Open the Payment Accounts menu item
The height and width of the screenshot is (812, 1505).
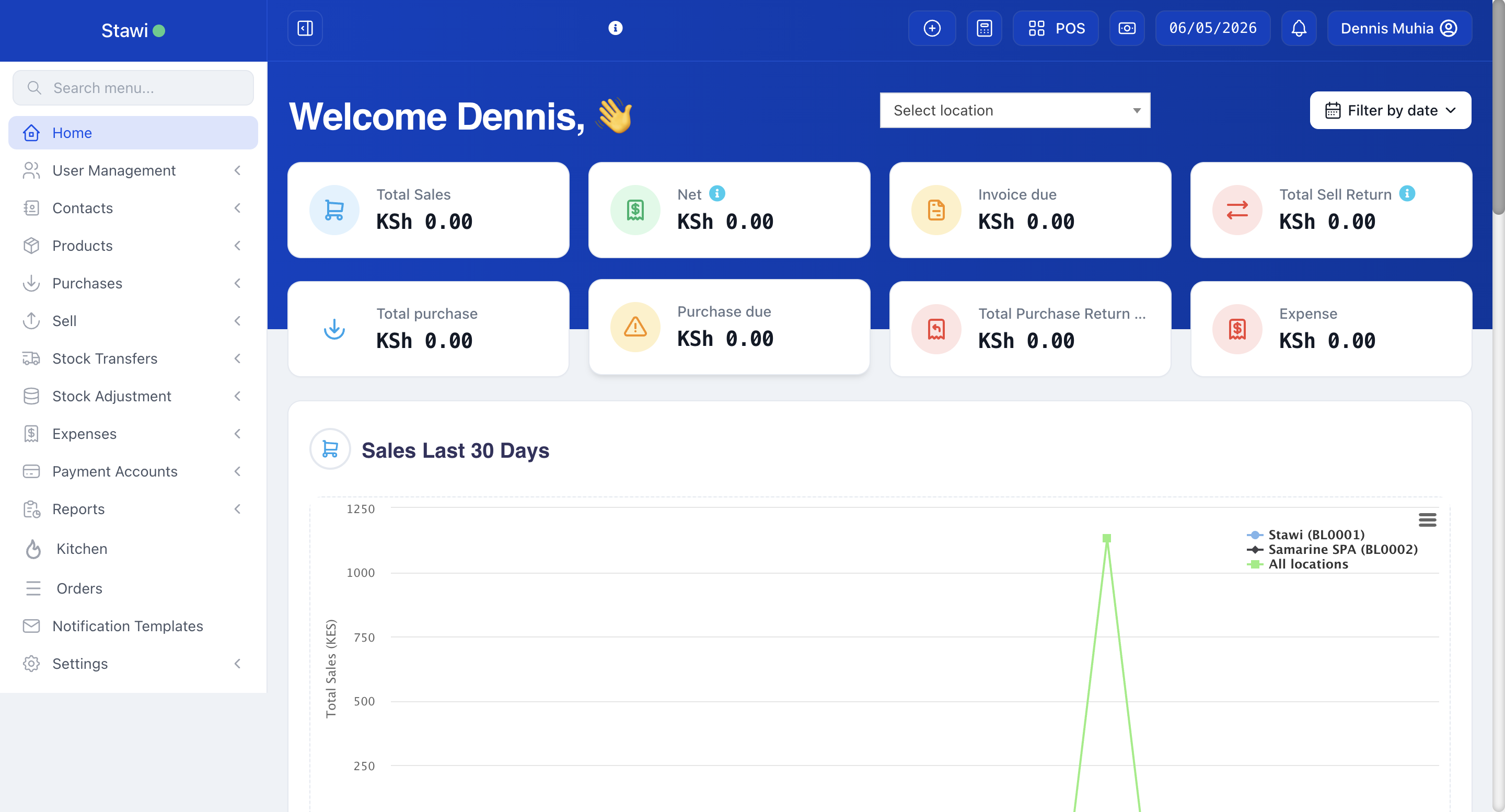pos(133,471)
